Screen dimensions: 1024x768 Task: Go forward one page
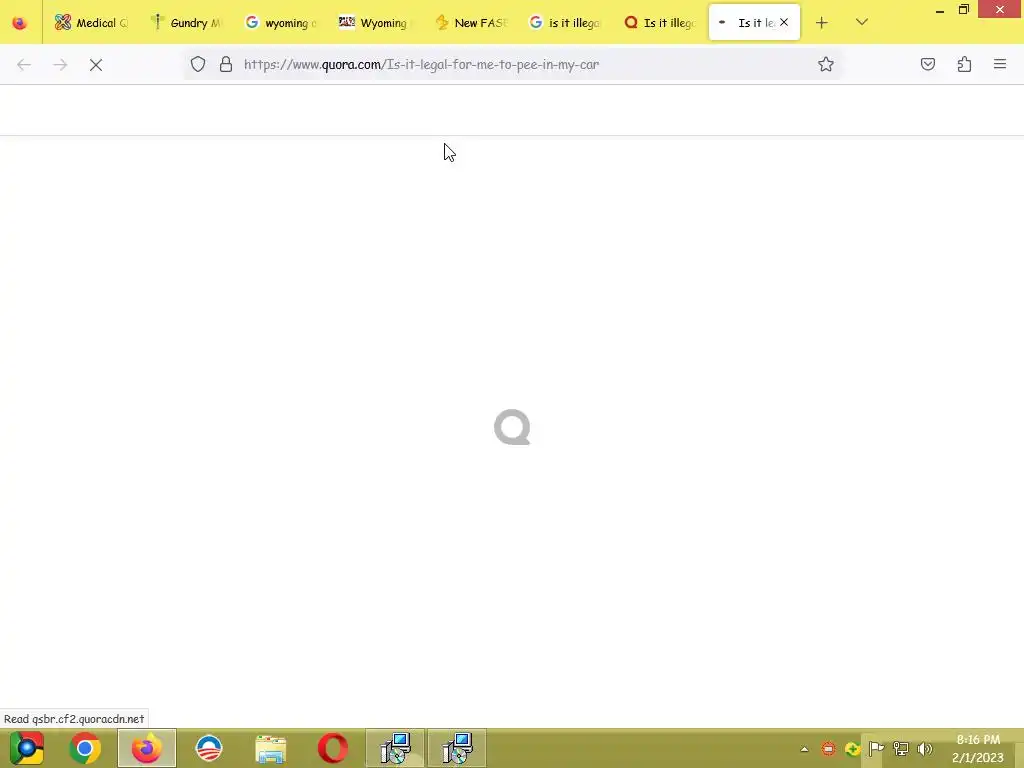(x=60, y=65)
